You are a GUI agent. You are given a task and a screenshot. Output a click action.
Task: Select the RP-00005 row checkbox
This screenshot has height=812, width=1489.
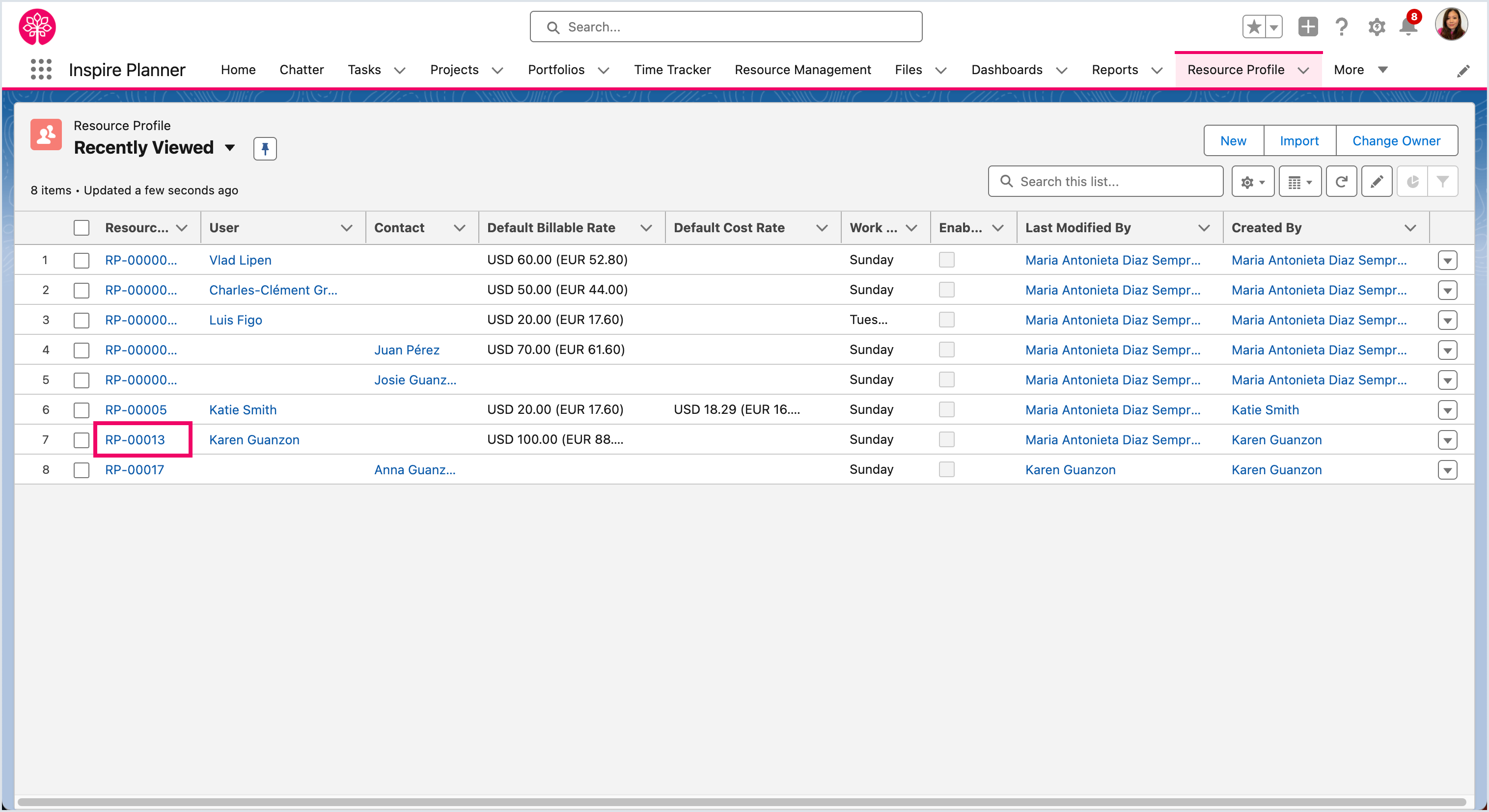click(x=82, y=410)
